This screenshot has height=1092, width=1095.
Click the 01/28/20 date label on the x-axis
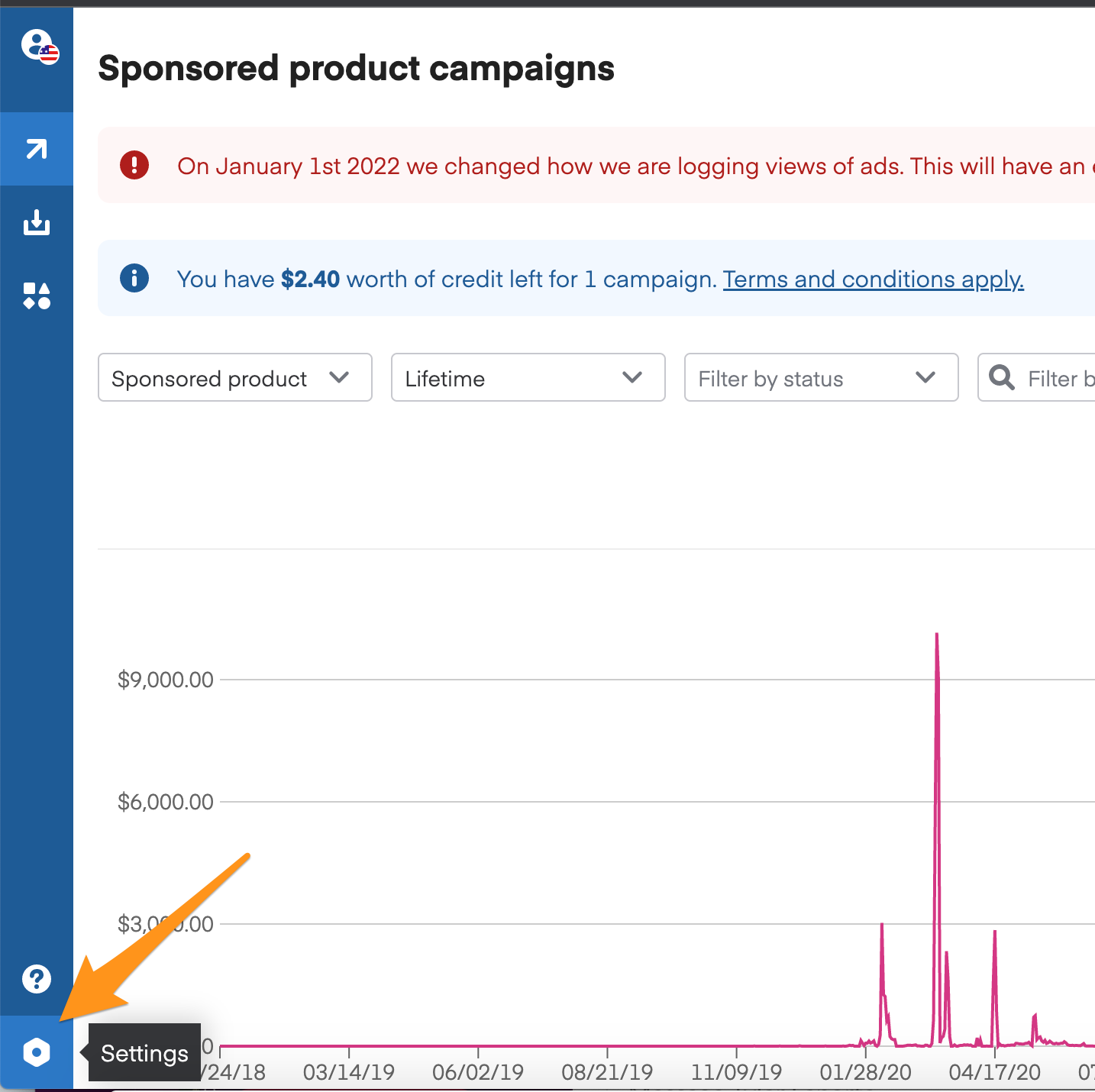pyautogui.click(x=866, y=1071)
